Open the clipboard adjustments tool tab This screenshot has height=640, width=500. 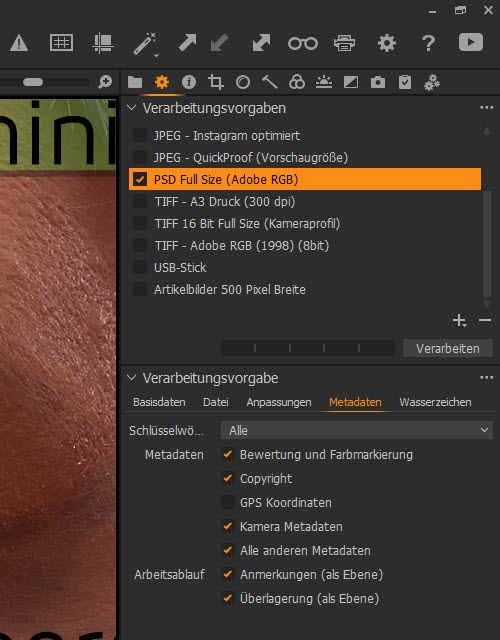405,82
